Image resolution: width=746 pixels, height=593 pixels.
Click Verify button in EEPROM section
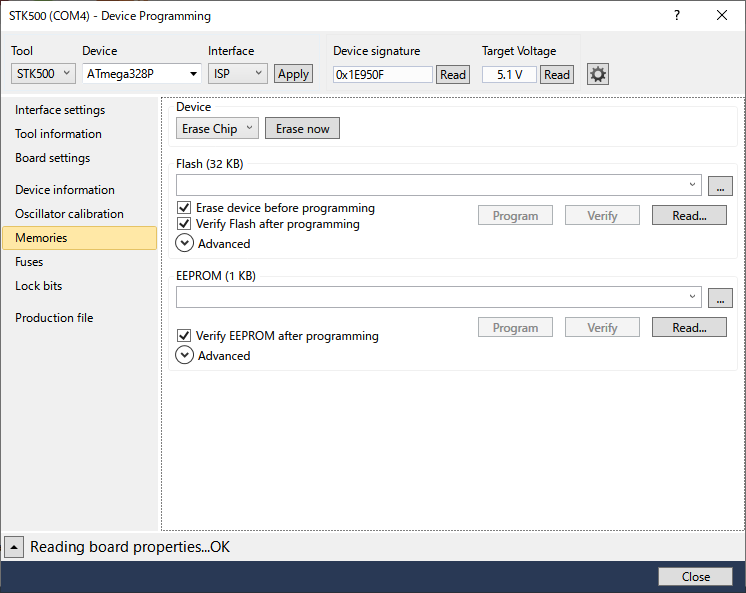pyautogui.click(x=602, y=327)
